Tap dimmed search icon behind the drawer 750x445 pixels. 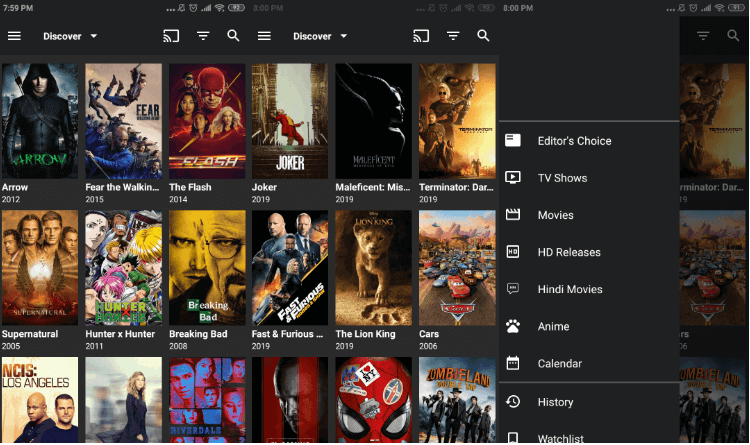pos(733,35)
